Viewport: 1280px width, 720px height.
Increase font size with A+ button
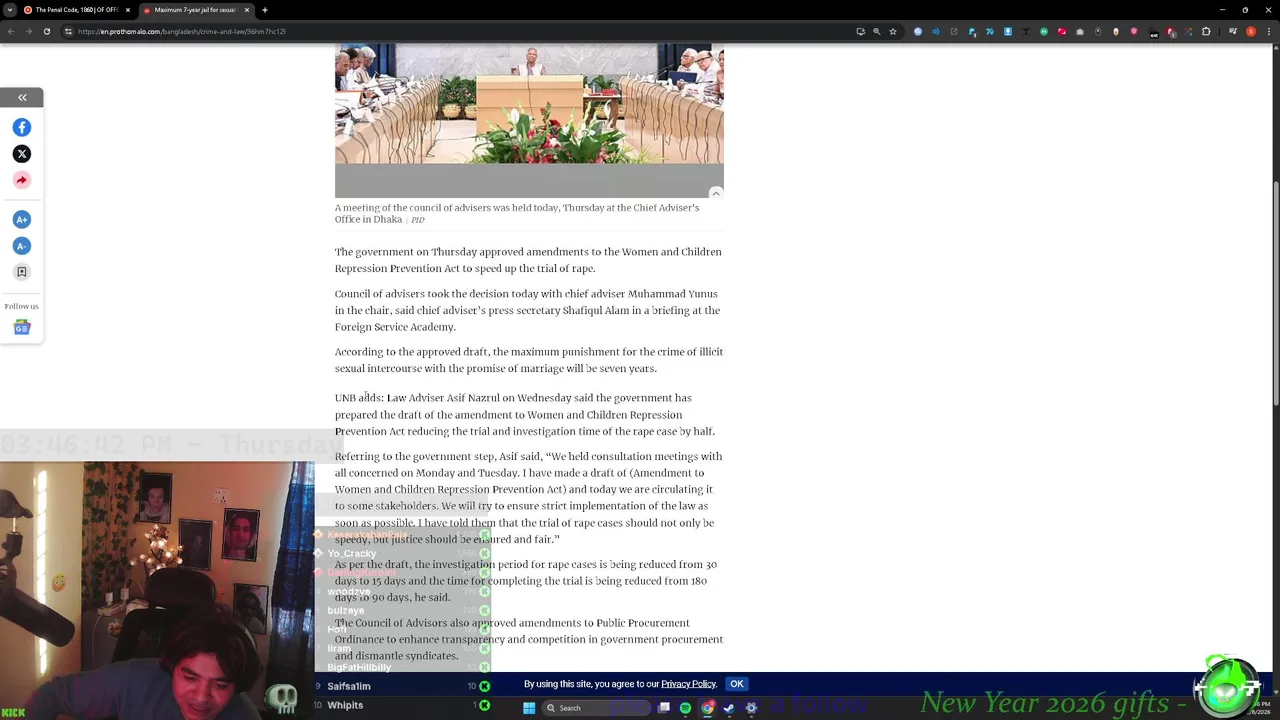point(22,219)
